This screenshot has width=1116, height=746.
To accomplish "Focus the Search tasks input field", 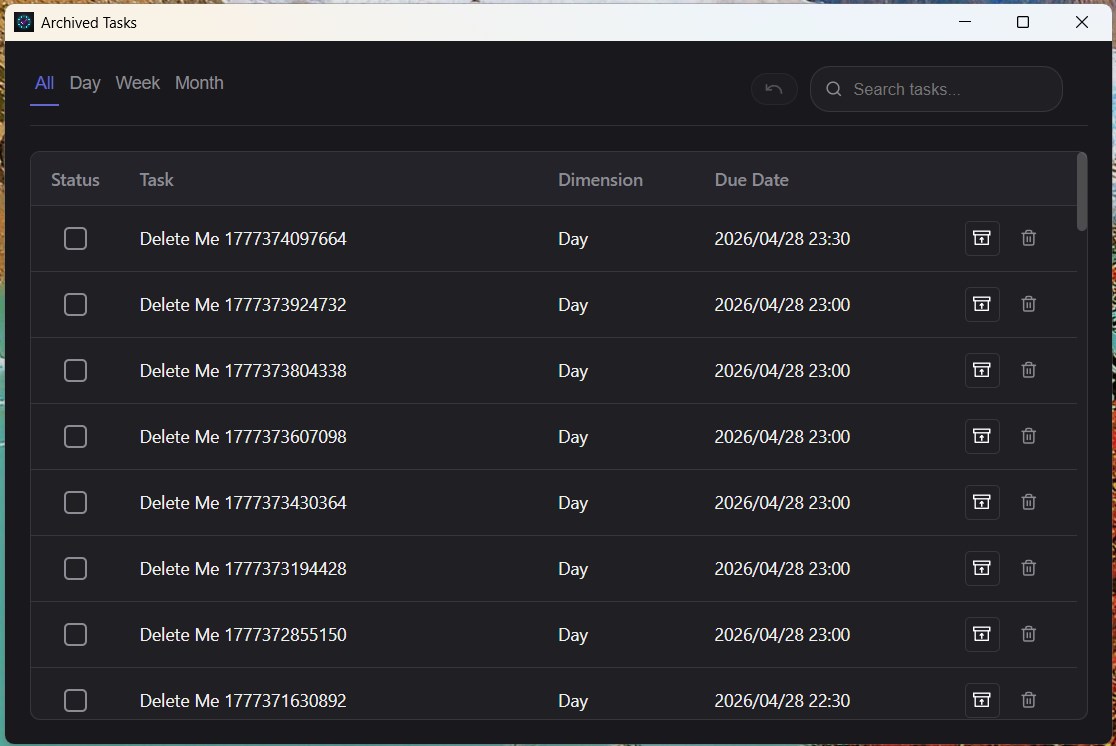I will [x=936, y=89].
